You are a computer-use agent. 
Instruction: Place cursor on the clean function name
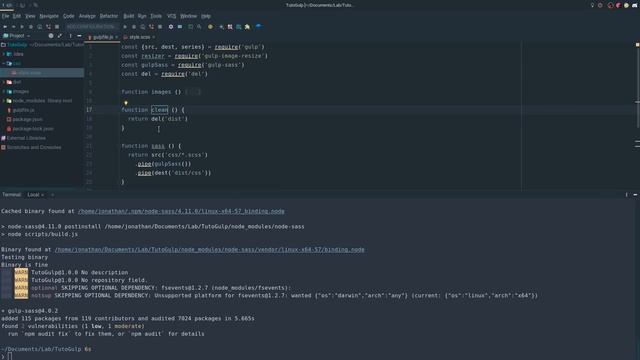[160, 110]
